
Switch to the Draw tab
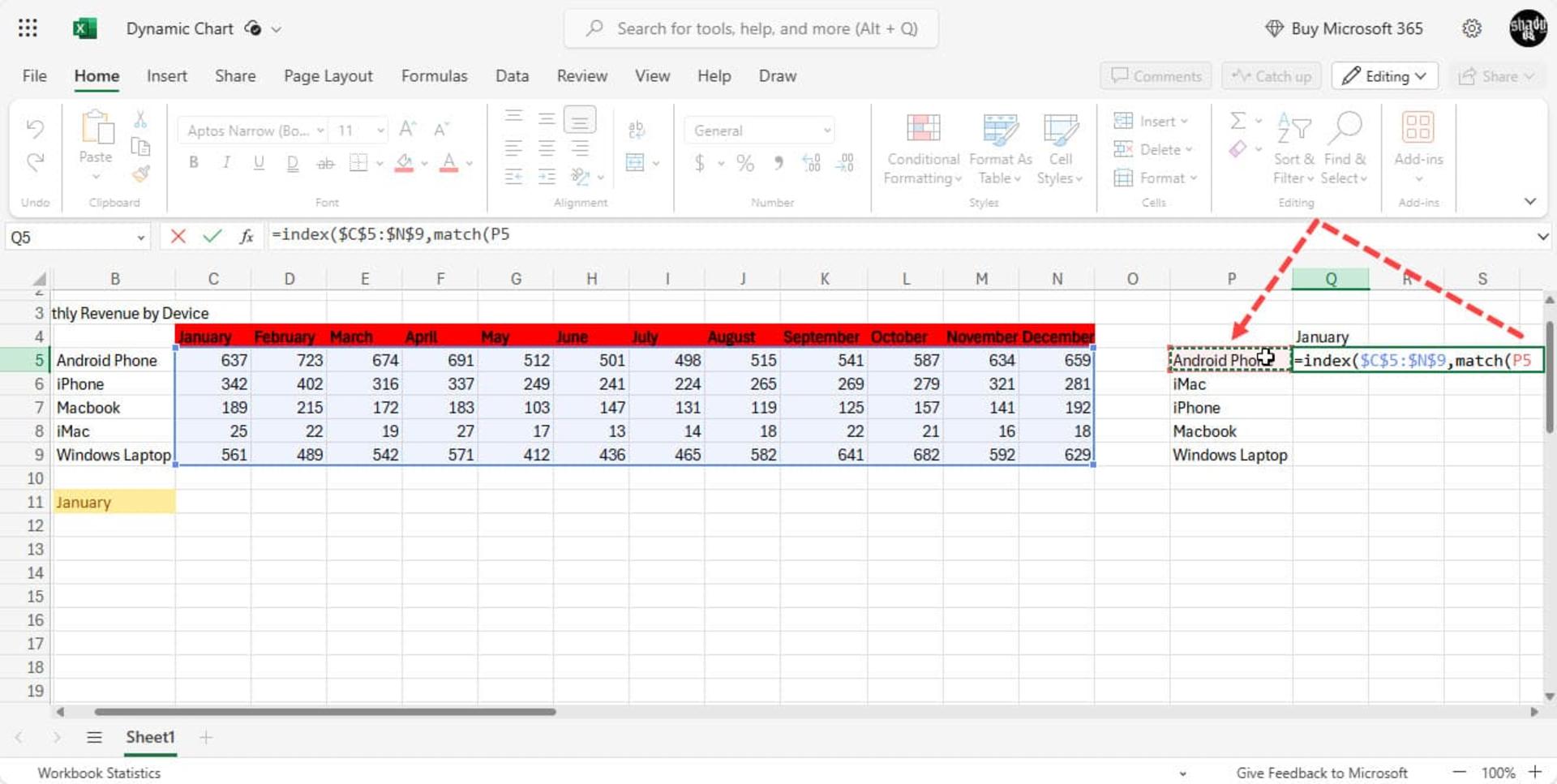click(777, 76)
